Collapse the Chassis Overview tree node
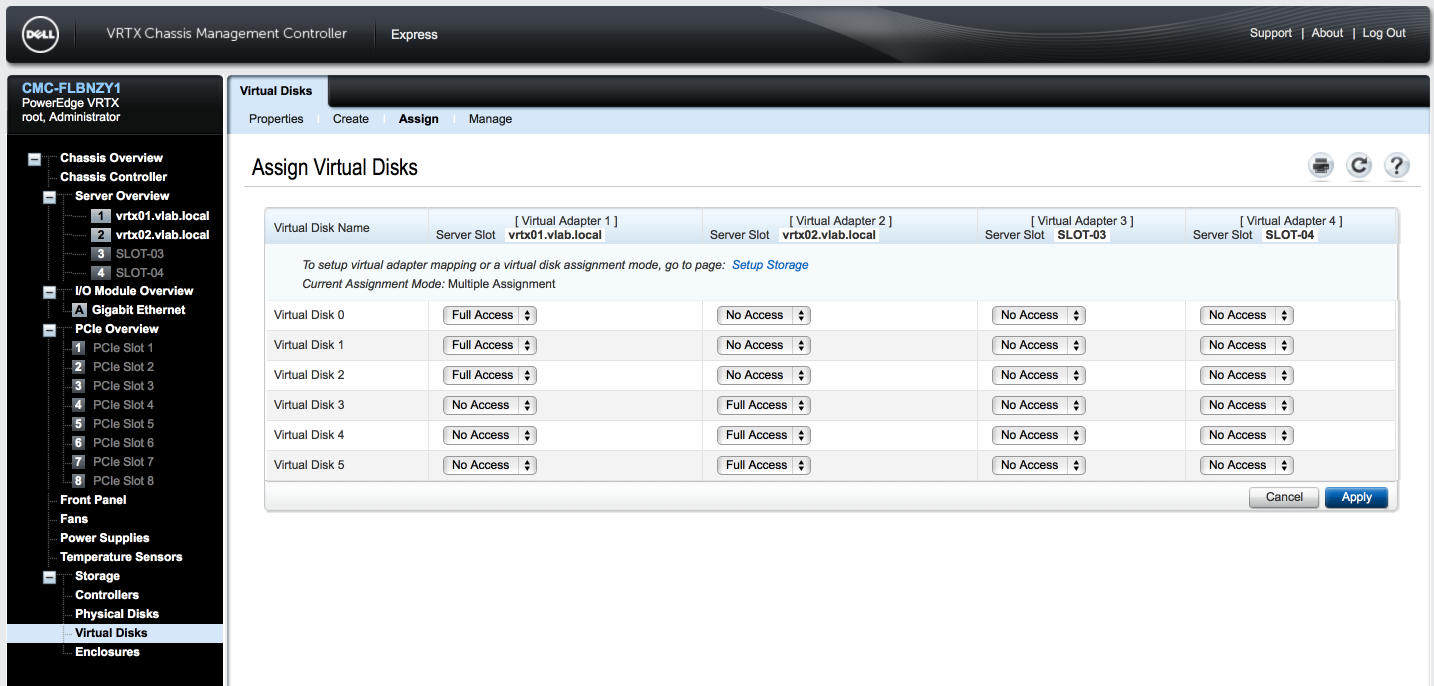 [35, 159]
